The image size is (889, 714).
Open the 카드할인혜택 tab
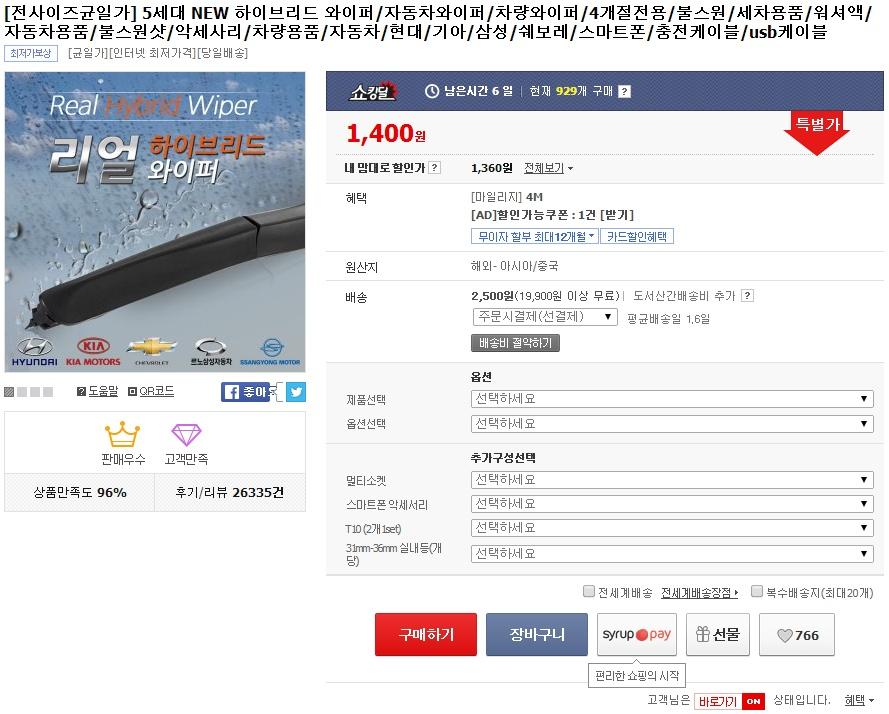click(x=637, y=236)
